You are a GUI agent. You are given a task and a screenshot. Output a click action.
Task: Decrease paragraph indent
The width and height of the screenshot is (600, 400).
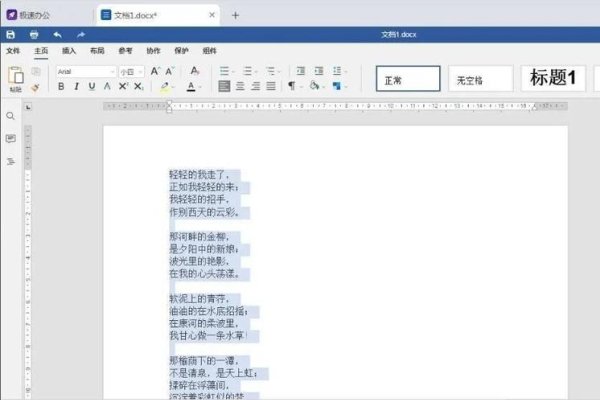pos(301,71)
